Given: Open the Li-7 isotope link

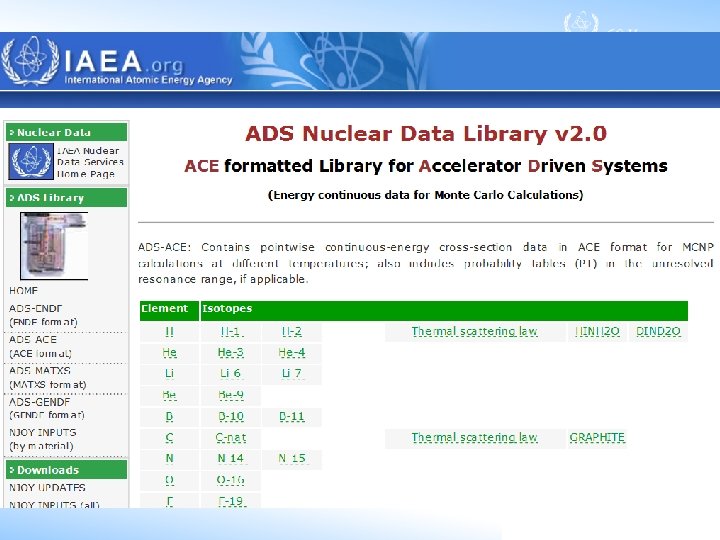Looking at the screenshot, I should tap(292, 373).
